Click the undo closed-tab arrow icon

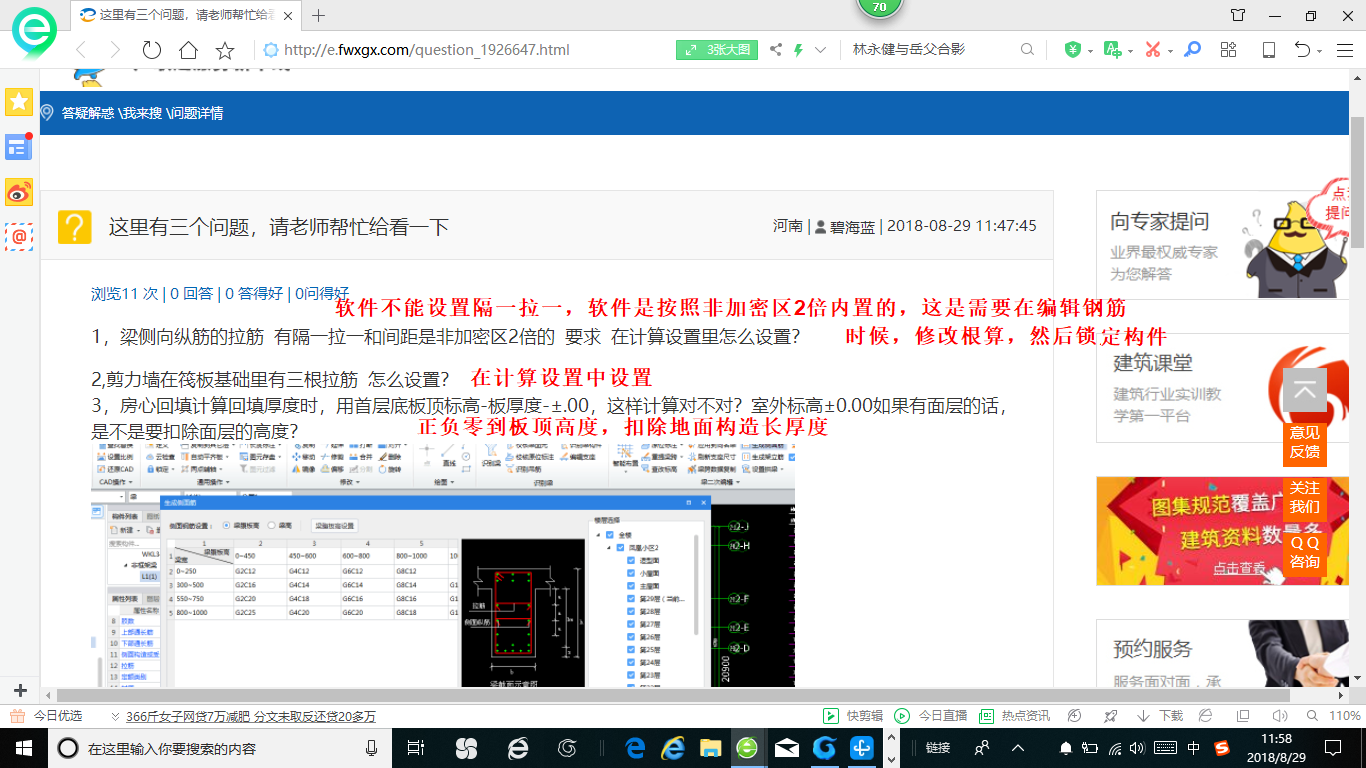1302,50
